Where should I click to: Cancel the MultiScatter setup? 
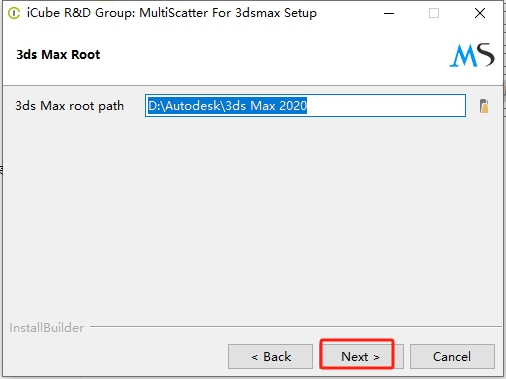(452, 356)
